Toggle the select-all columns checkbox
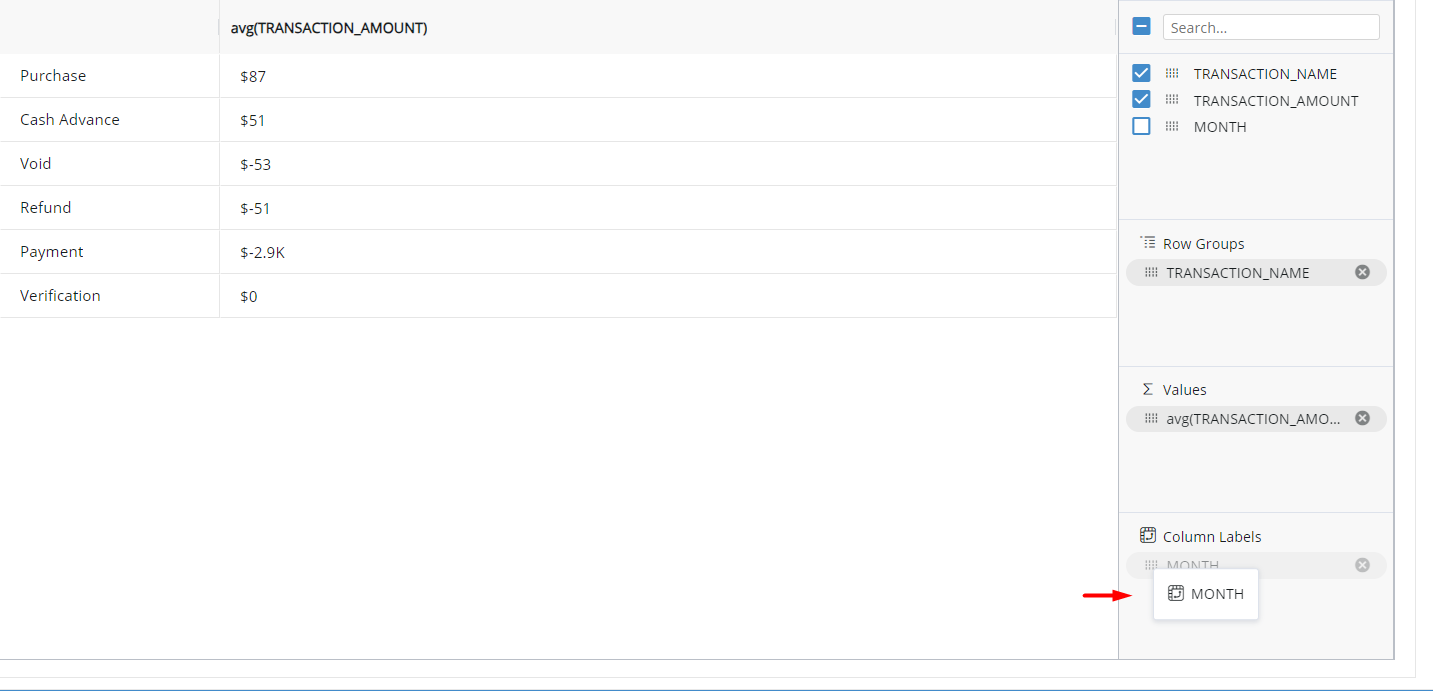Image resolution: width=1433 pixels, height=691 pixels. tap(1141, 27)
